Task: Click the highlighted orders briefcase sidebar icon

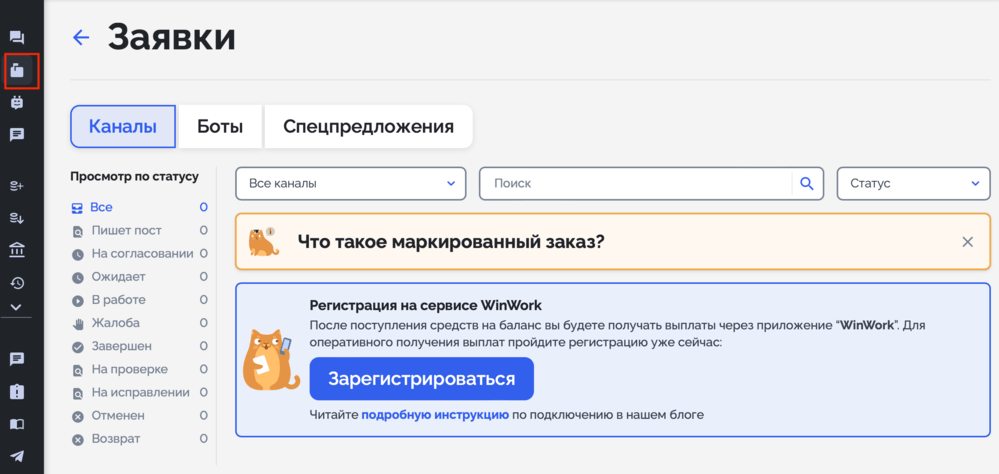Action: click(x=17, y=70)
